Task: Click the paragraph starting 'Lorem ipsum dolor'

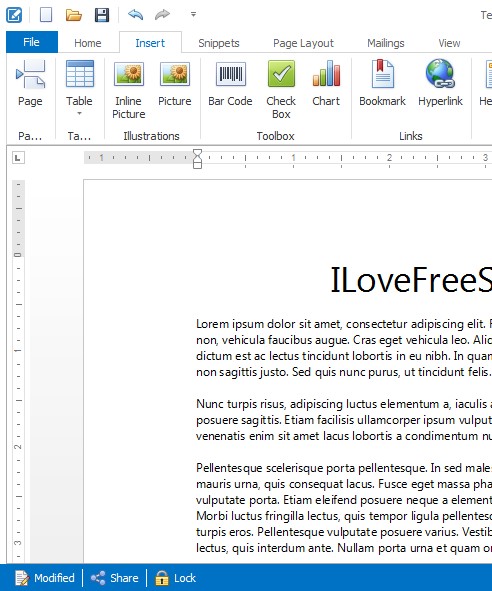Action: coord(344,348)
